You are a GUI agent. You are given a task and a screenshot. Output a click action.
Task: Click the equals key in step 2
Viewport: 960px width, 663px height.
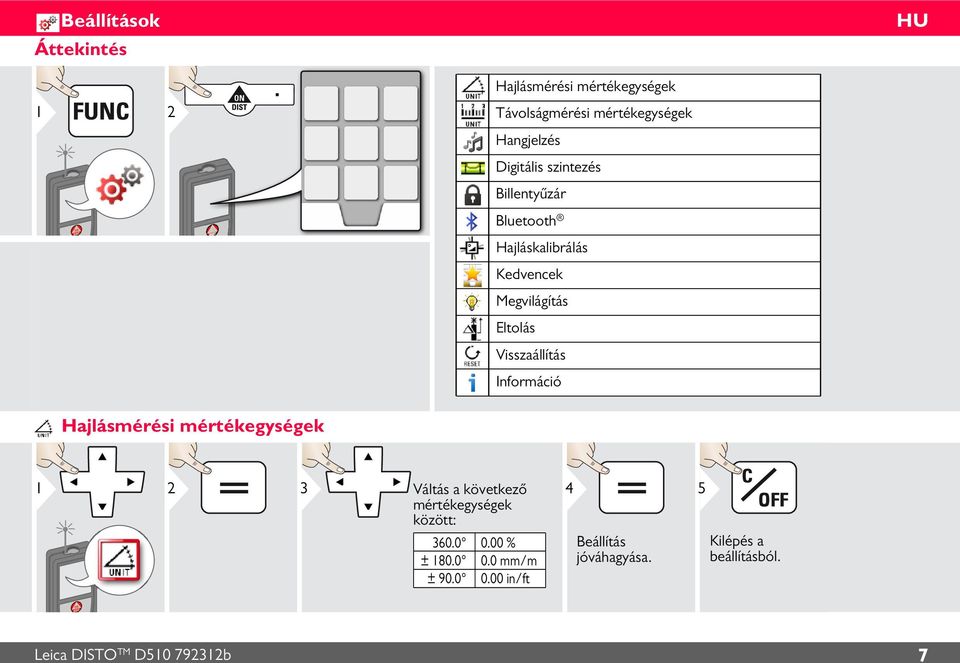click(234, 487)
